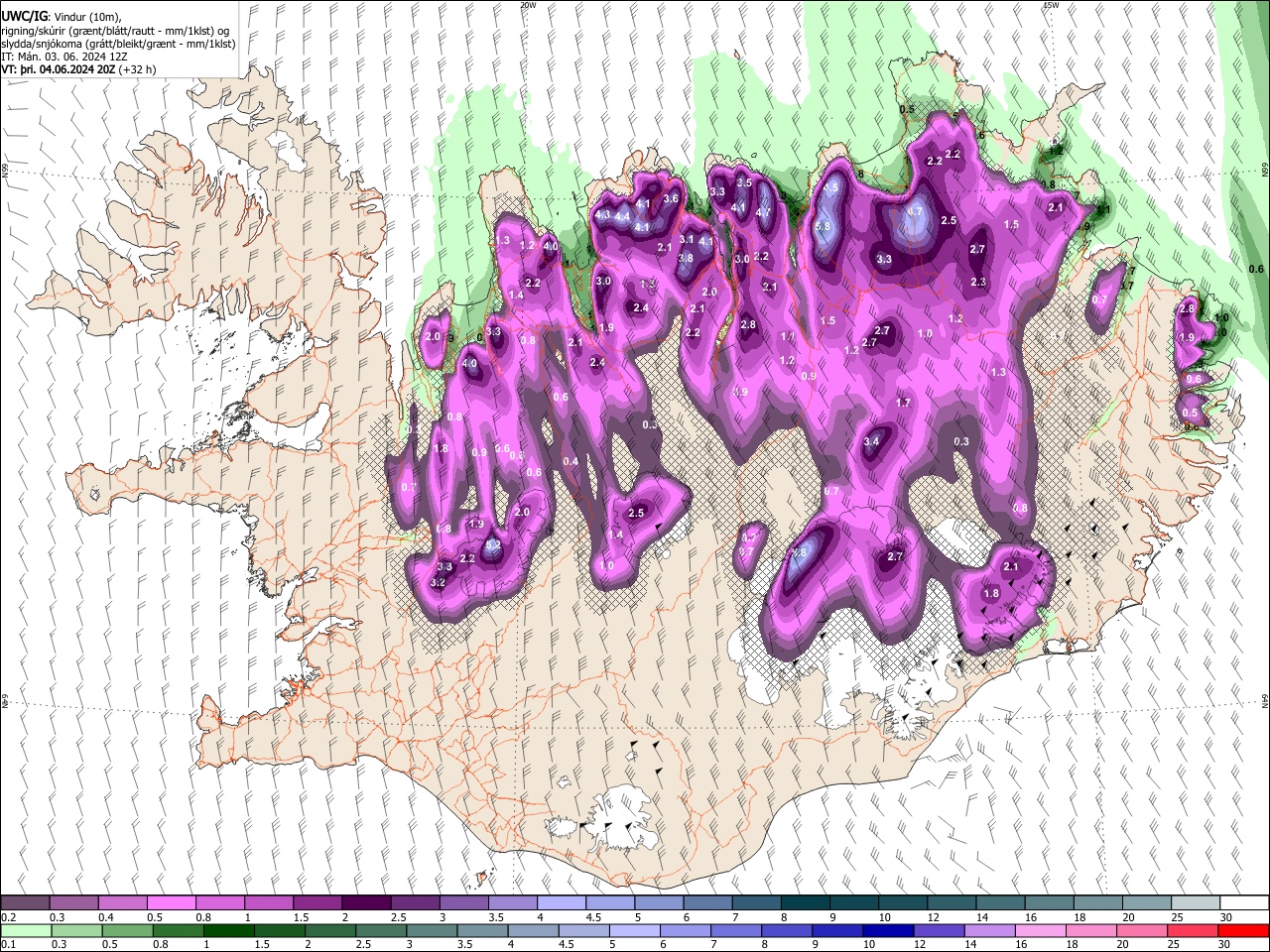Click the 'rigning/skúrir' legend description line

(117, 31)
